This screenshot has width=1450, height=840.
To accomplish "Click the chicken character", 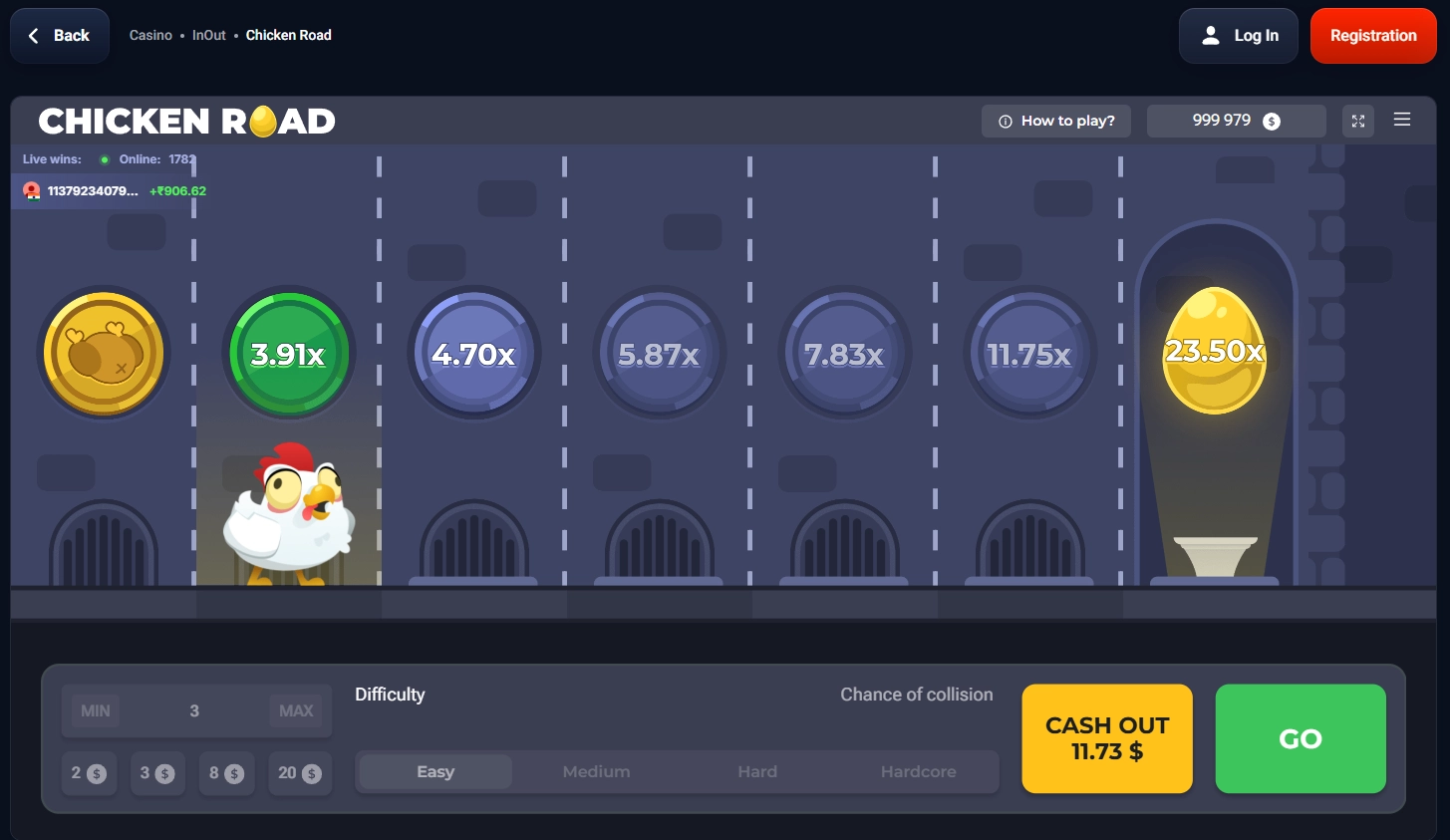I will 289,515.
